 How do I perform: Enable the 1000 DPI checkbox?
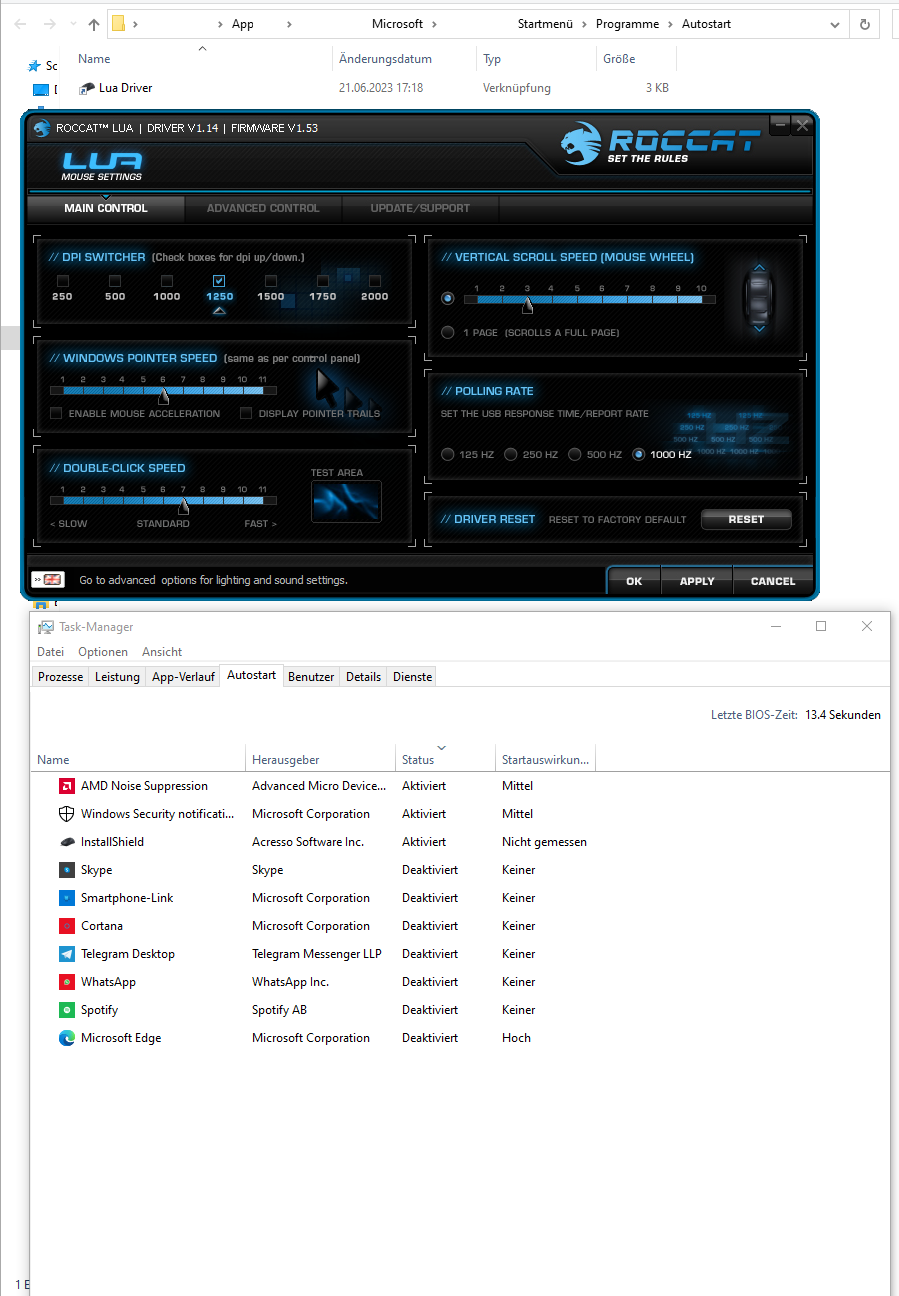coord(167,281)
